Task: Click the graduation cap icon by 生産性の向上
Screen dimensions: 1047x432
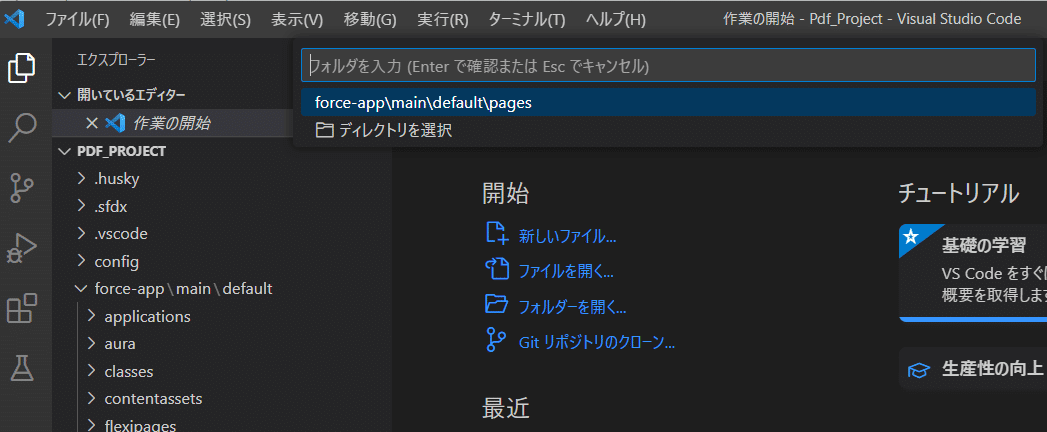Action: tap(920, 369)
